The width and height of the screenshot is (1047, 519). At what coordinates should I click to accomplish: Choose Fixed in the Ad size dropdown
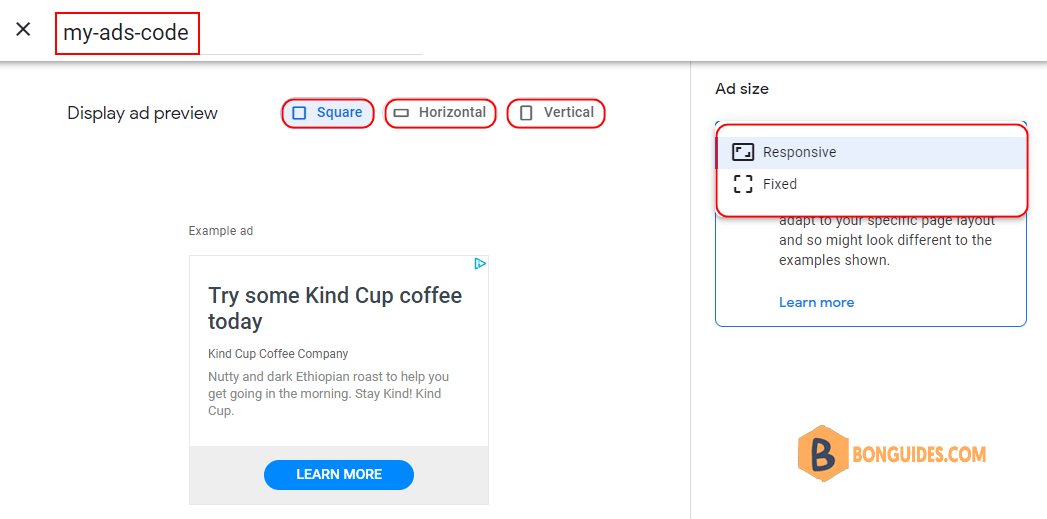pyautogui.click(x=871, y=184)
